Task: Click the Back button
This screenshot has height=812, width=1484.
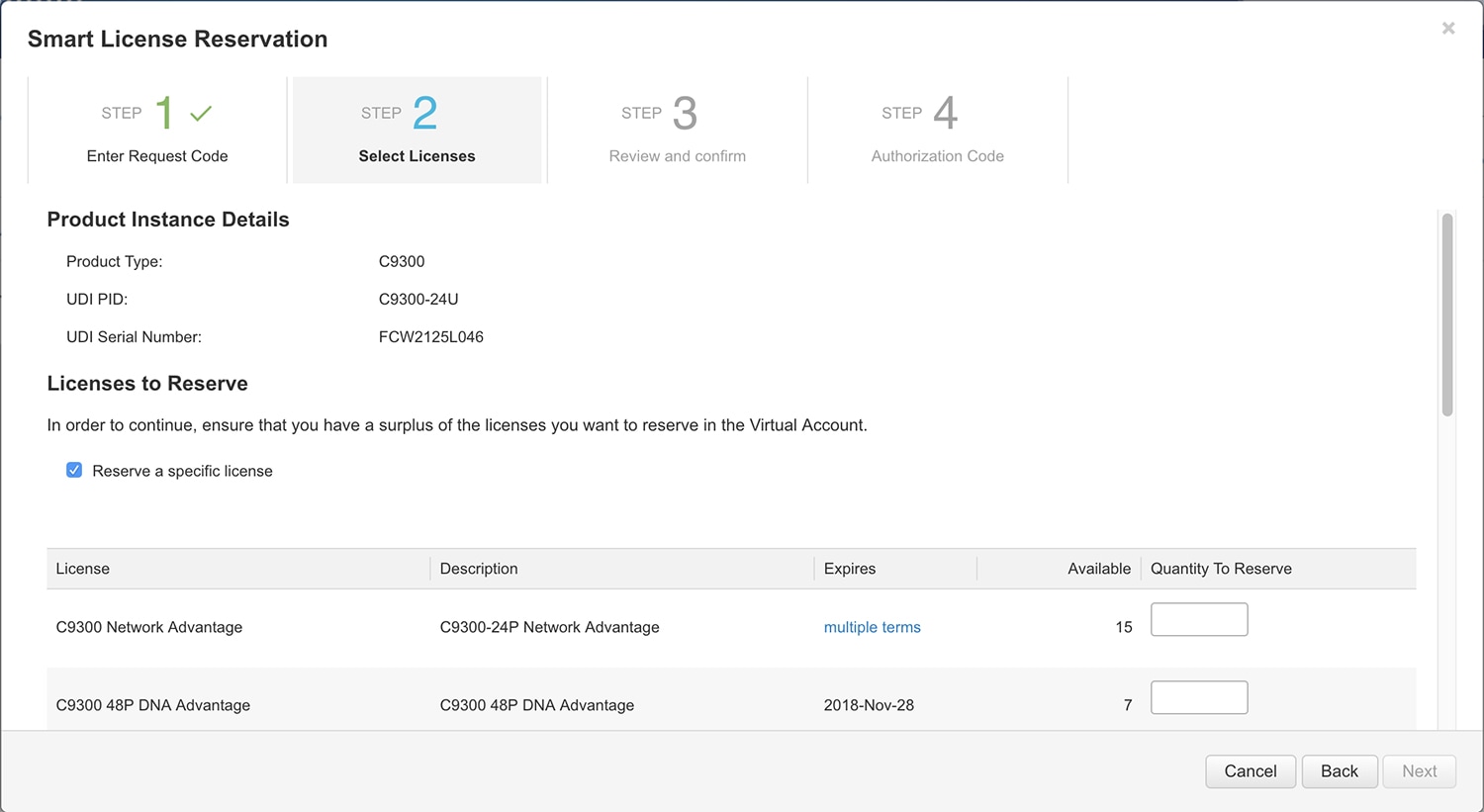Action: pos(1340,771)
